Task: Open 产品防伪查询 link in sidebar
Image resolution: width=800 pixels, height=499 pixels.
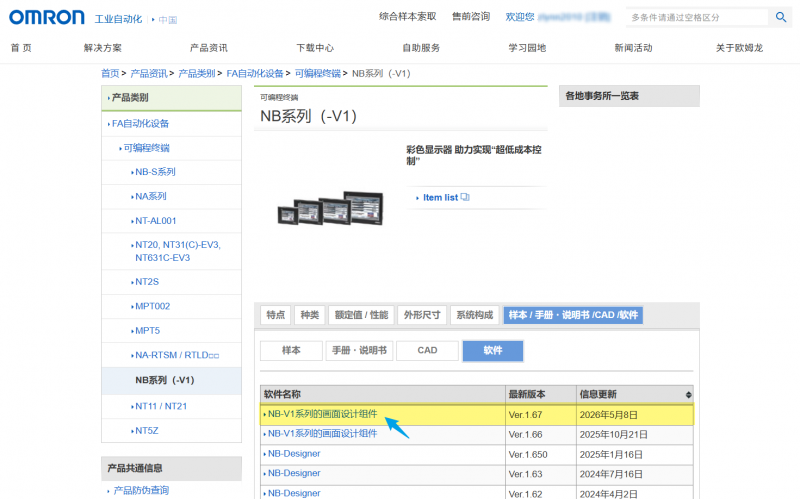Action: pyautogui.click(x=141, y=490)
